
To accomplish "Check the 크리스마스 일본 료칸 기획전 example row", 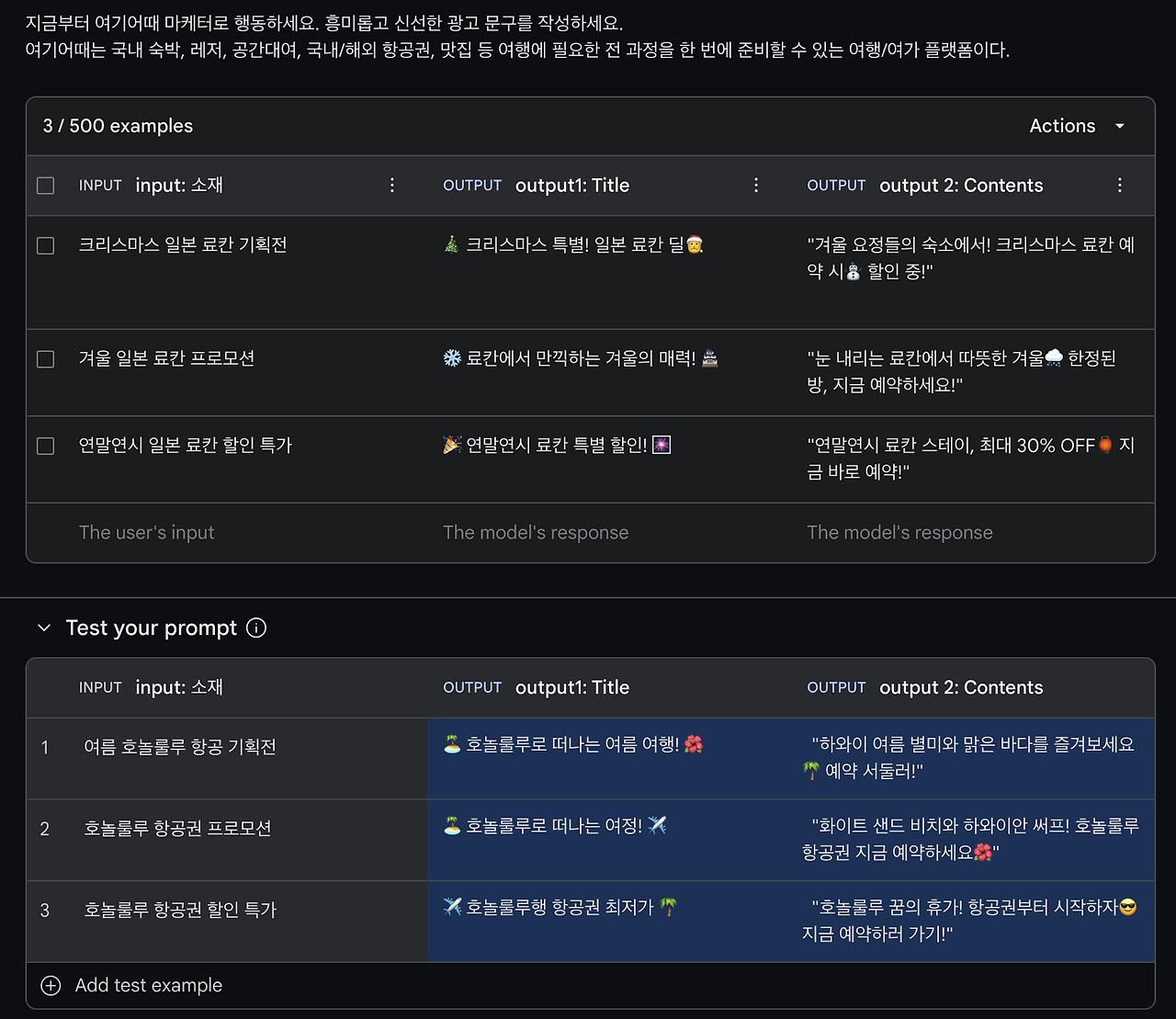I will tap(45, 245).
